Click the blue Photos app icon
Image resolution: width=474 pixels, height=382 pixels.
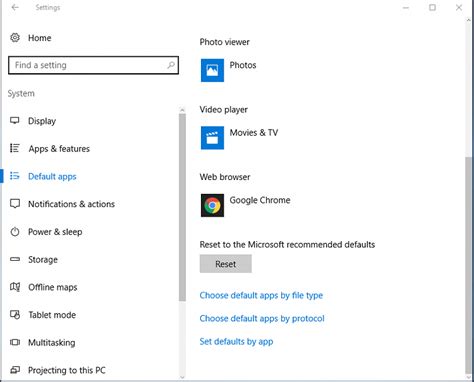(x=212, y=70)
